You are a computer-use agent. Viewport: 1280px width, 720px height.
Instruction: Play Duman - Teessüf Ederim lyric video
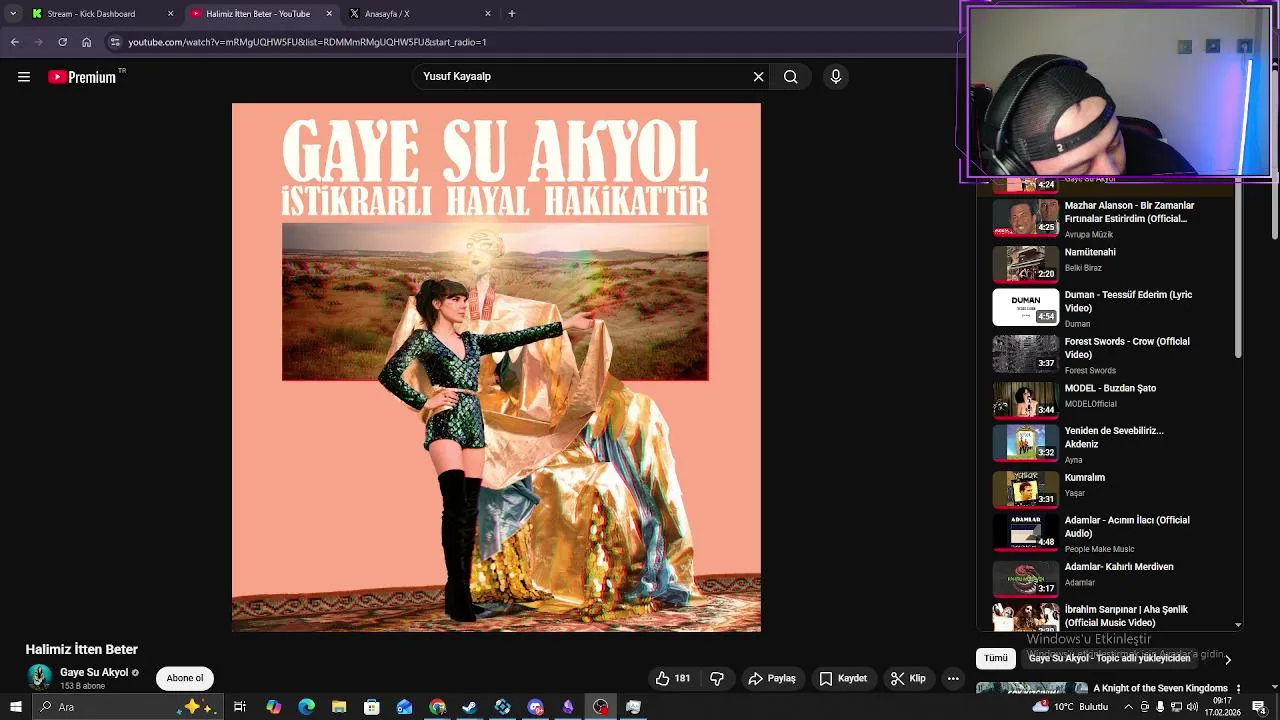pyautogui.click(x=1110, y=308)
